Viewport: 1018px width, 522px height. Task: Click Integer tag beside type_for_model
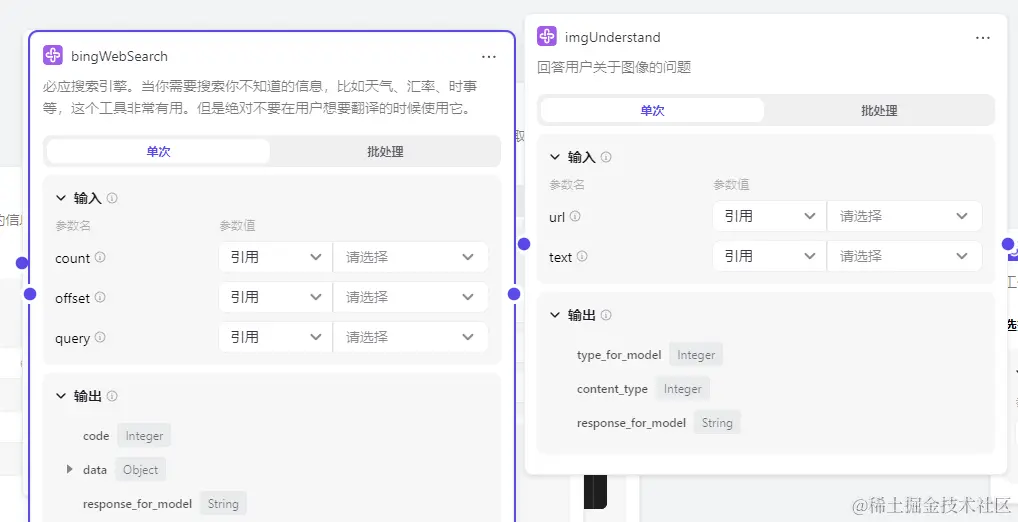click(x=696, y=355)
